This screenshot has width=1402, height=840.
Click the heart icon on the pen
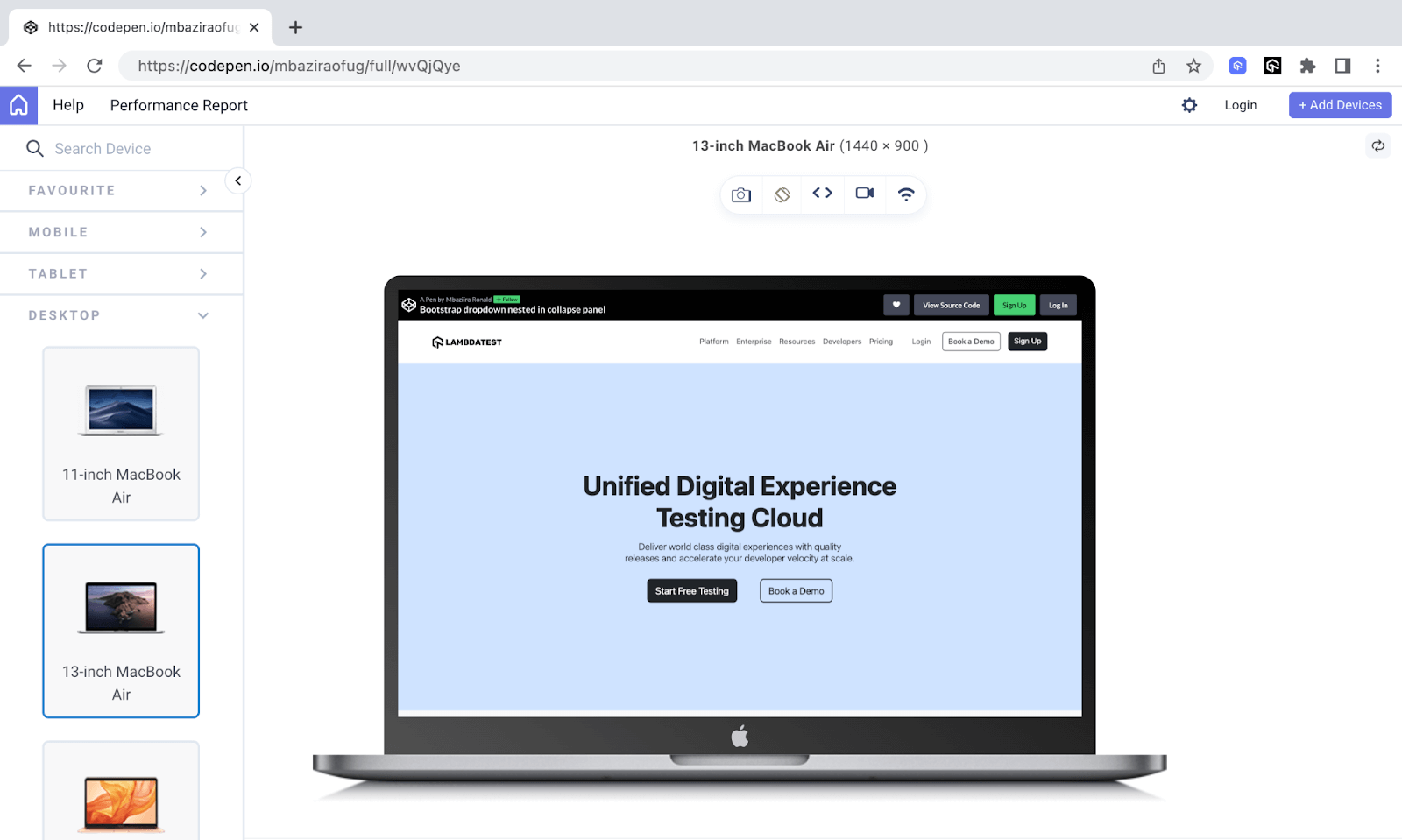click(x=896, y=305)
